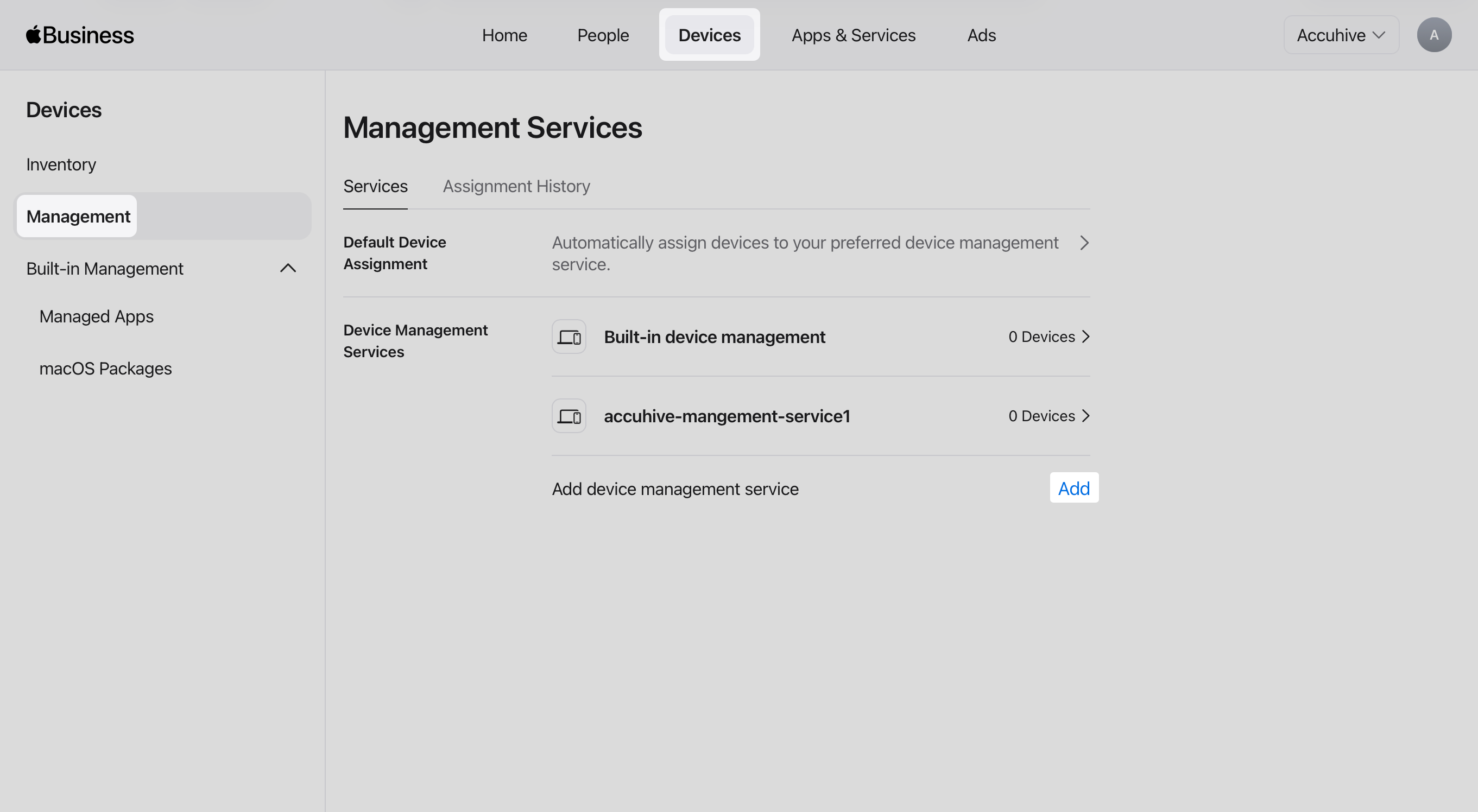Open Inventory in the sidebar

[61, 164]
